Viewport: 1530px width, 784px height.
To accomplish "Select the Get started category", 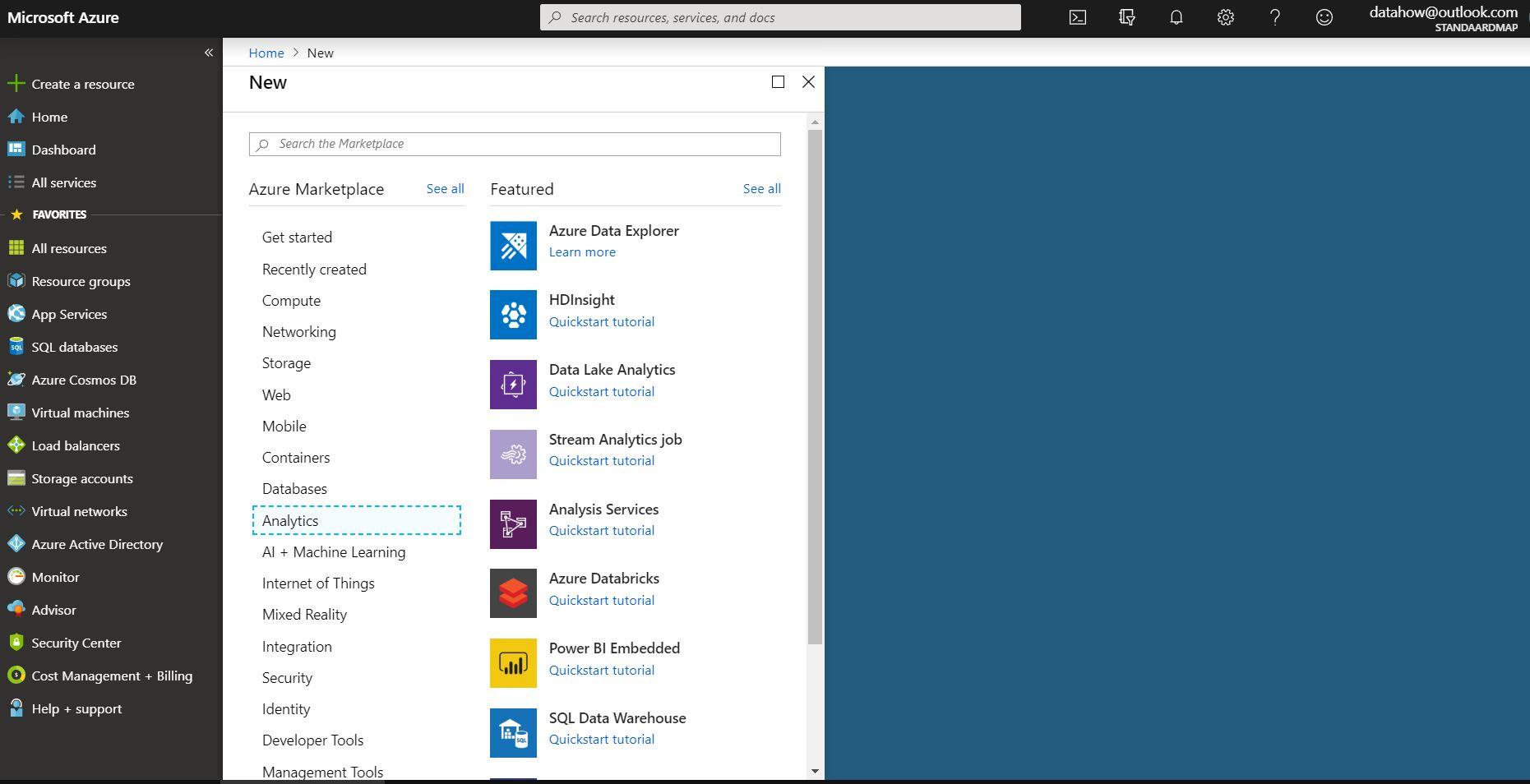I will tap(297, 238).
